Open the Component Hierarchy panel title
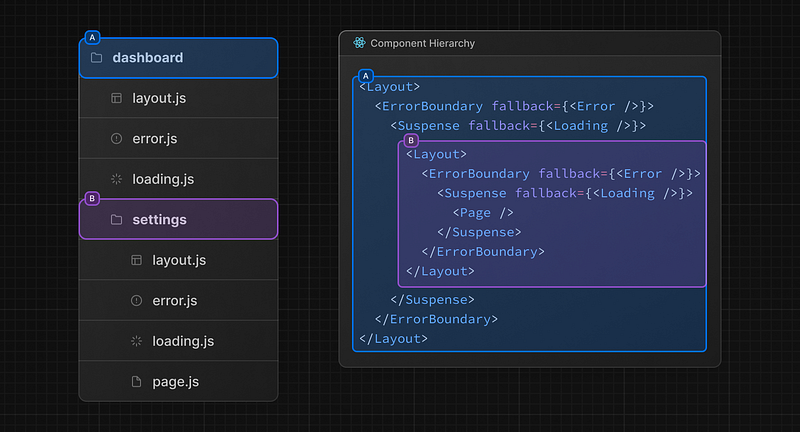Viewport: 800px width, 432px height. (x=422, y=43)
